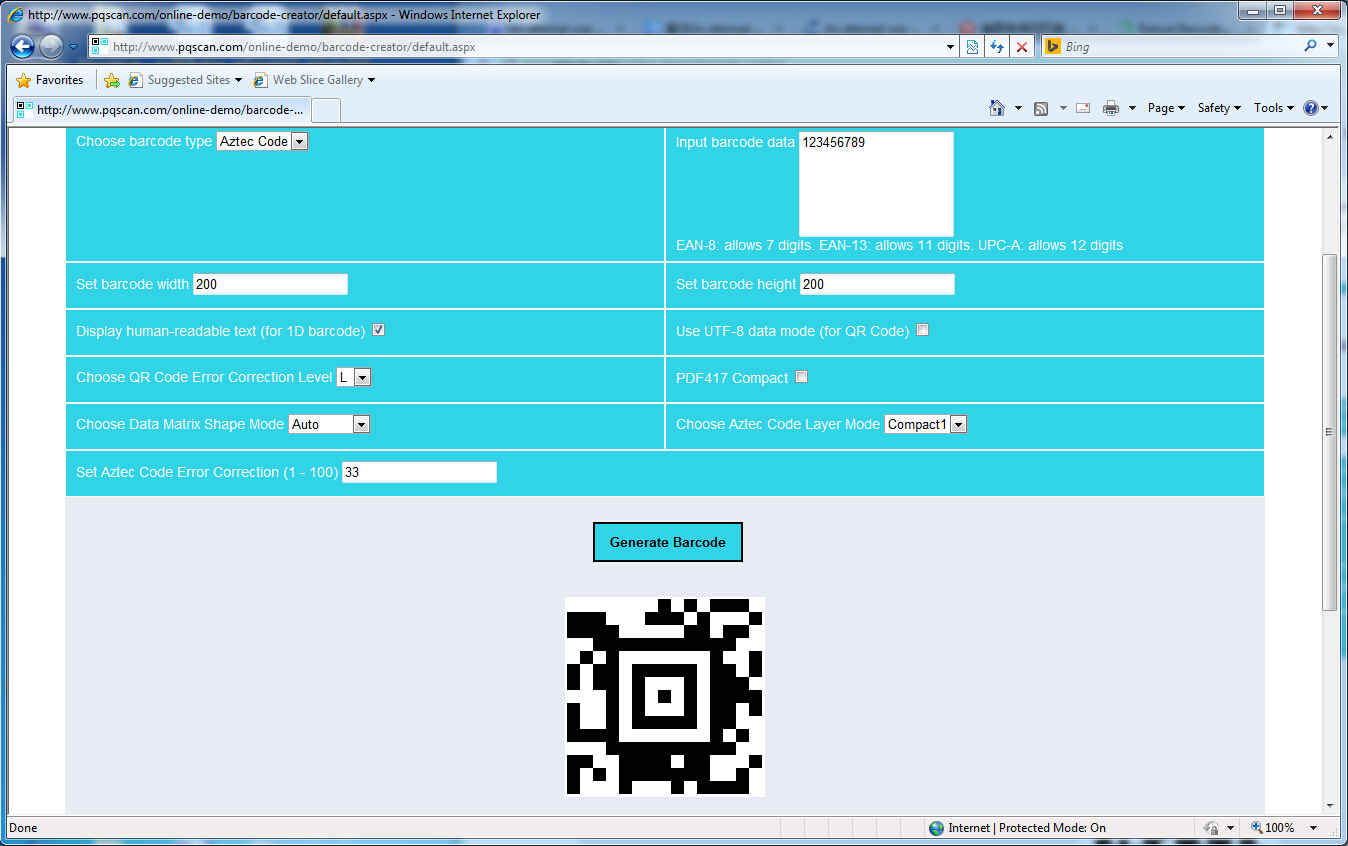Go to Home page icon
The height and width of the screenshot is (846, 1348).
996,108
